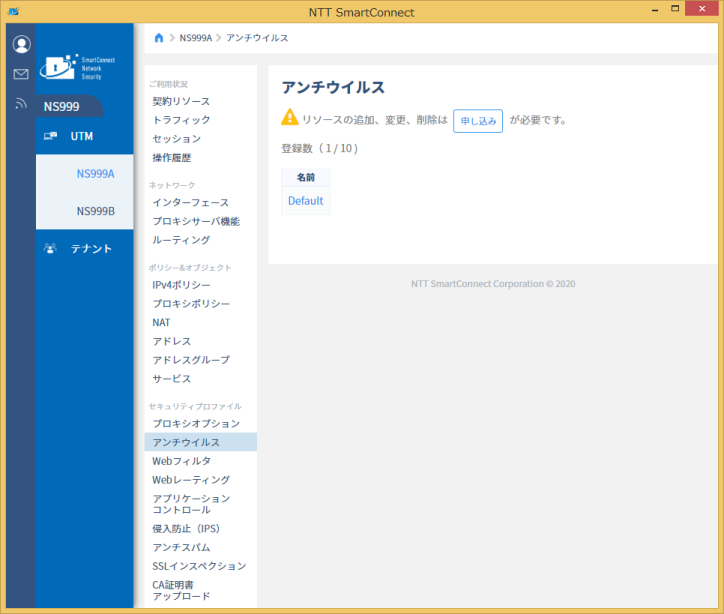
Task: Open トラフィック page
Action: pyautogui.click(x=181, y=120)
